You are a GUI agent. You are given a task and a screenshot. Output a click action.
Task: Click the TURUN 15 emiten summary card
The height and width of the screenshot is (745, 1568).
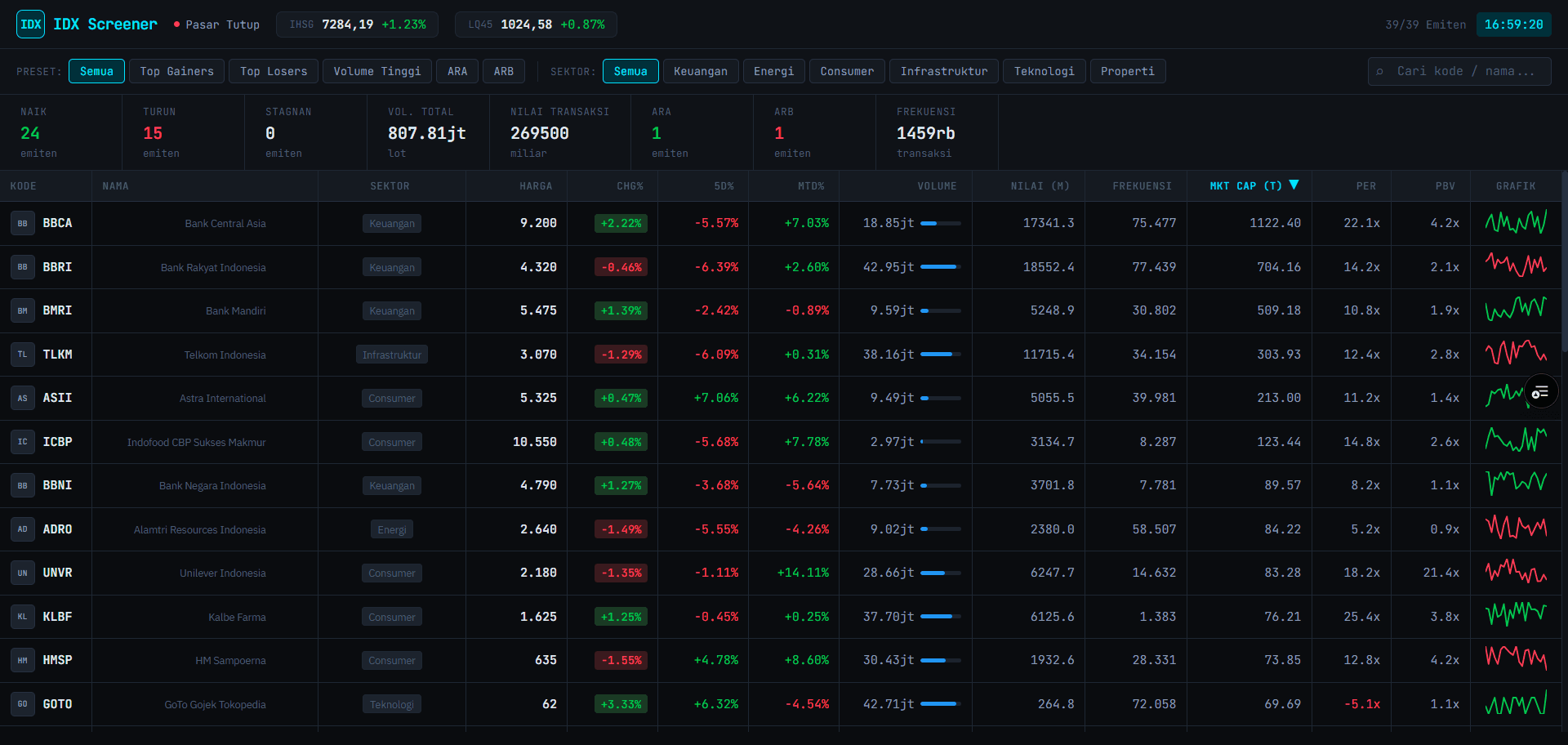tap(184, 132)
